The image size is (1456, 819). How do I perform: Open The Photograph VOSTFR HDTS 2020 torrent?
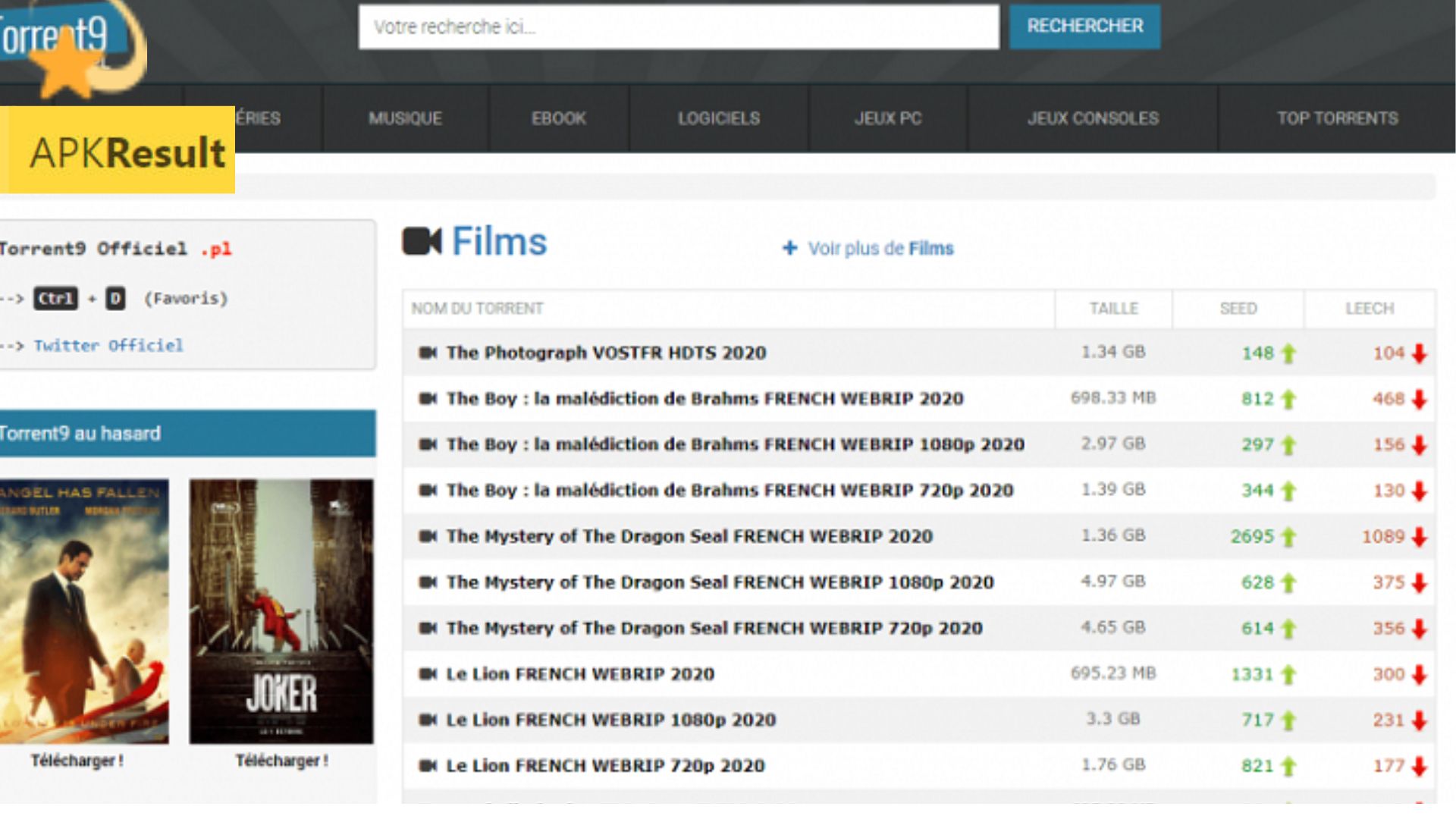(x=606, y=353)
